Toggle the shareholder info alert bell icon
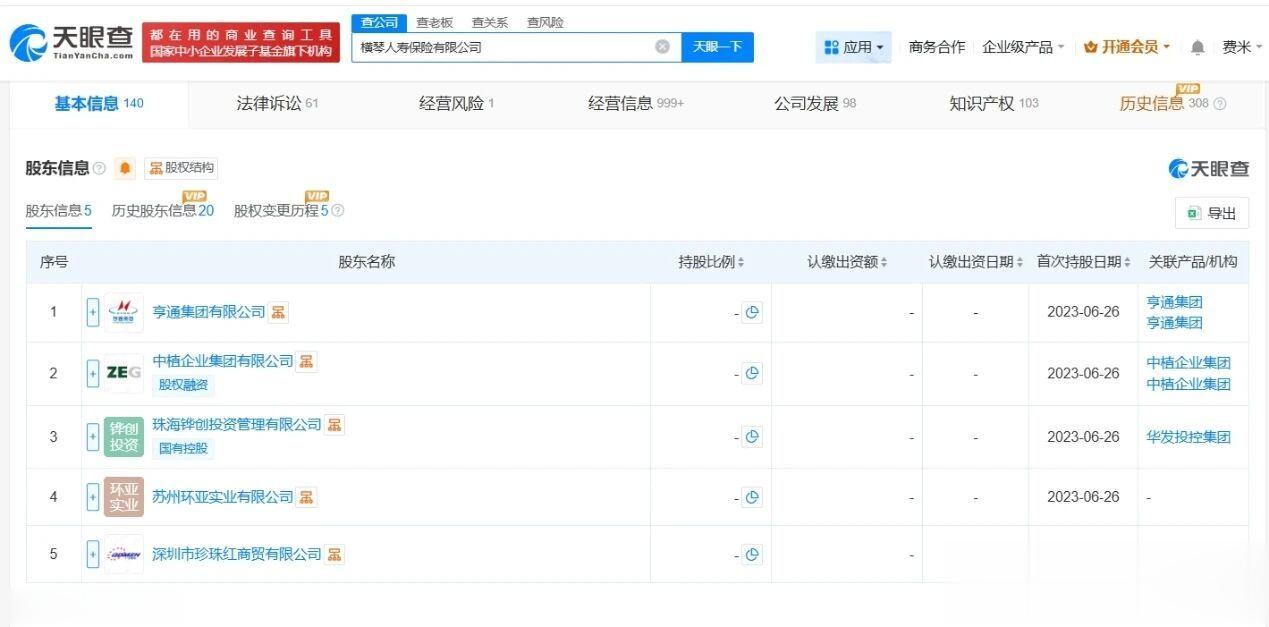The image size is (1269, 627). click(x=125, y=168)
